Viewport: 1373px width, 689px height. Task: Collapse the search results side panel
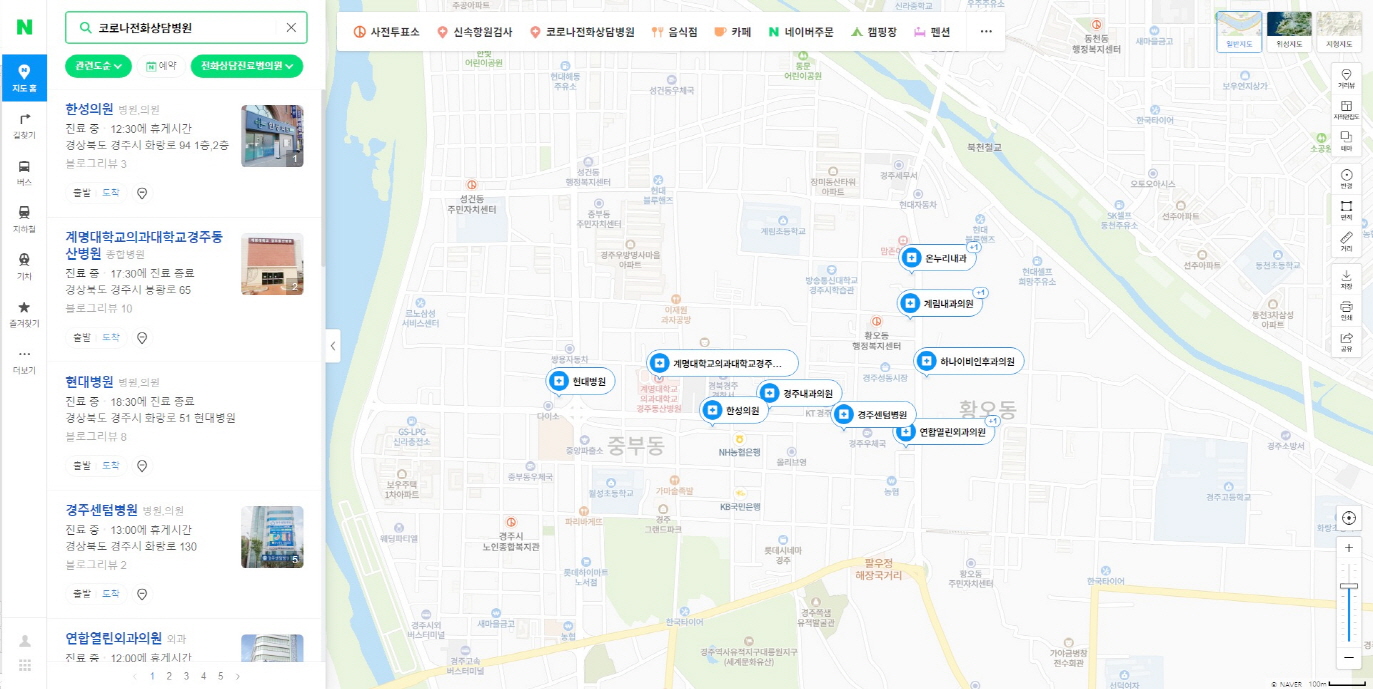click(x=333, y=346)
